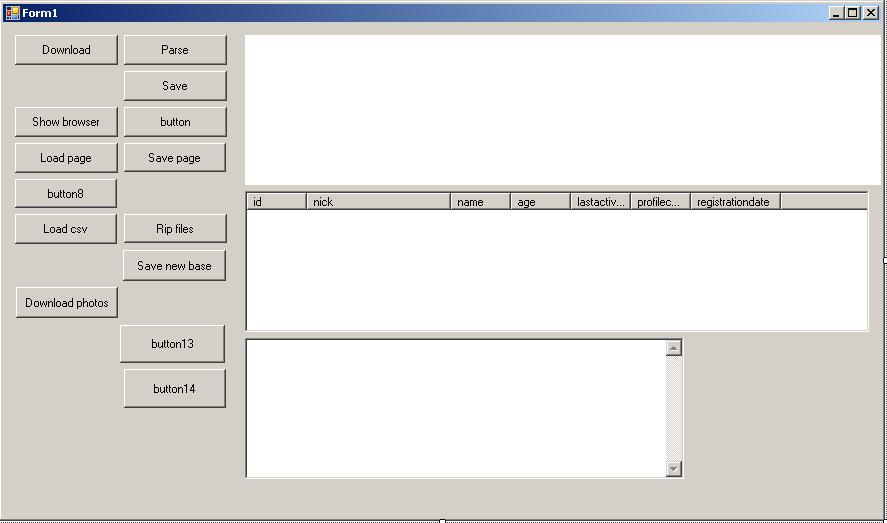The image size is (887, 523).
Task: Minimize the Form1 window
Action: (x=836, y=12)
